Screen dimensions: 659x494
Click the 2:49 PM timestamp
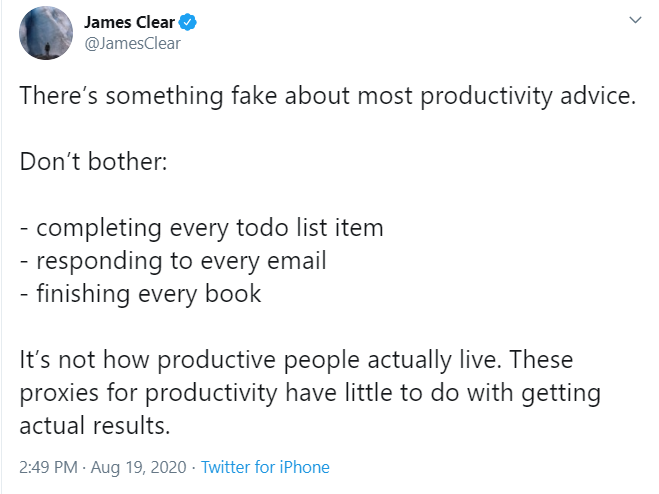click(x=48, y=467)
